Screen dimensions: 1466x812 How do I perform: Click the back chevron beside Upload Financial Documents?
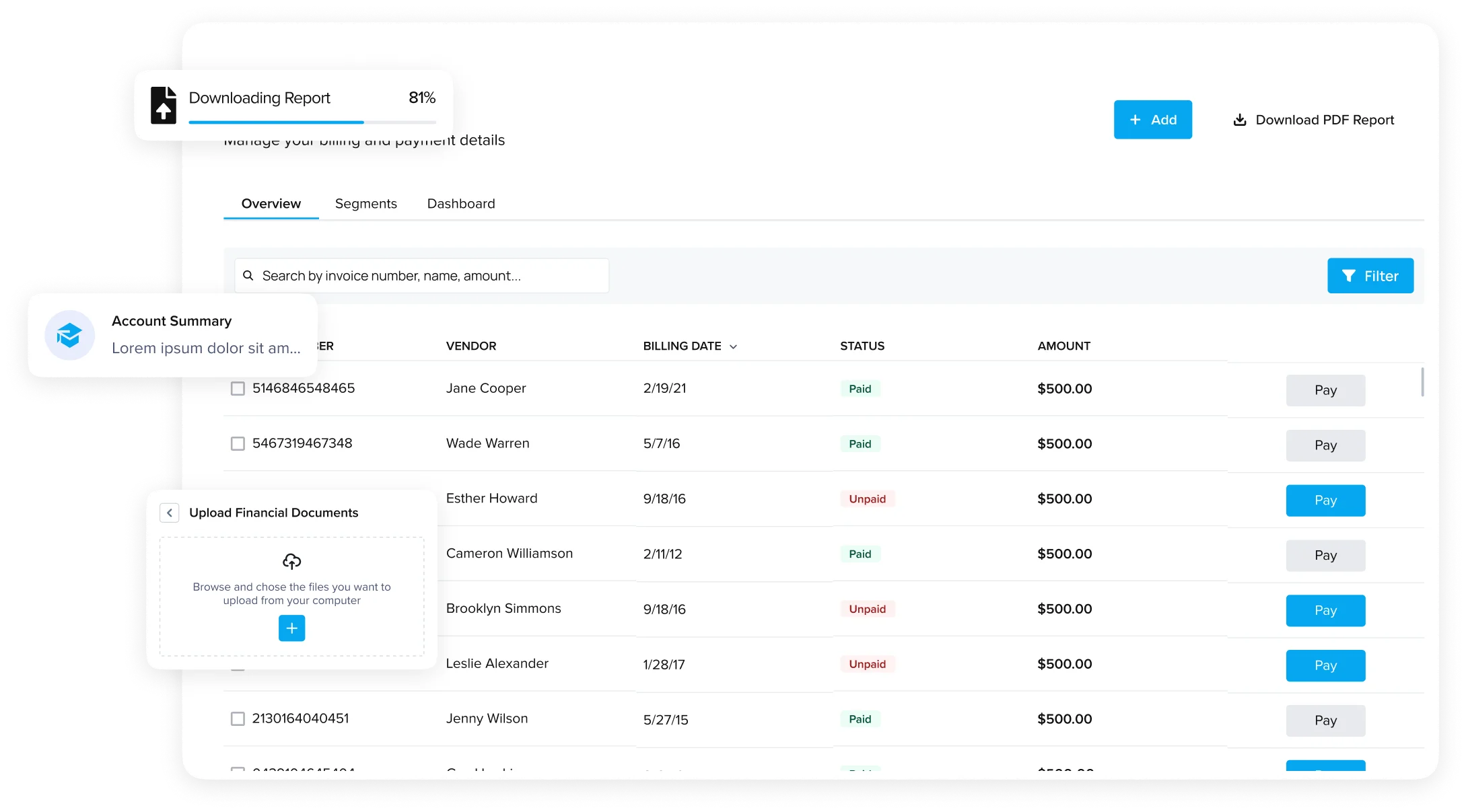170,513
